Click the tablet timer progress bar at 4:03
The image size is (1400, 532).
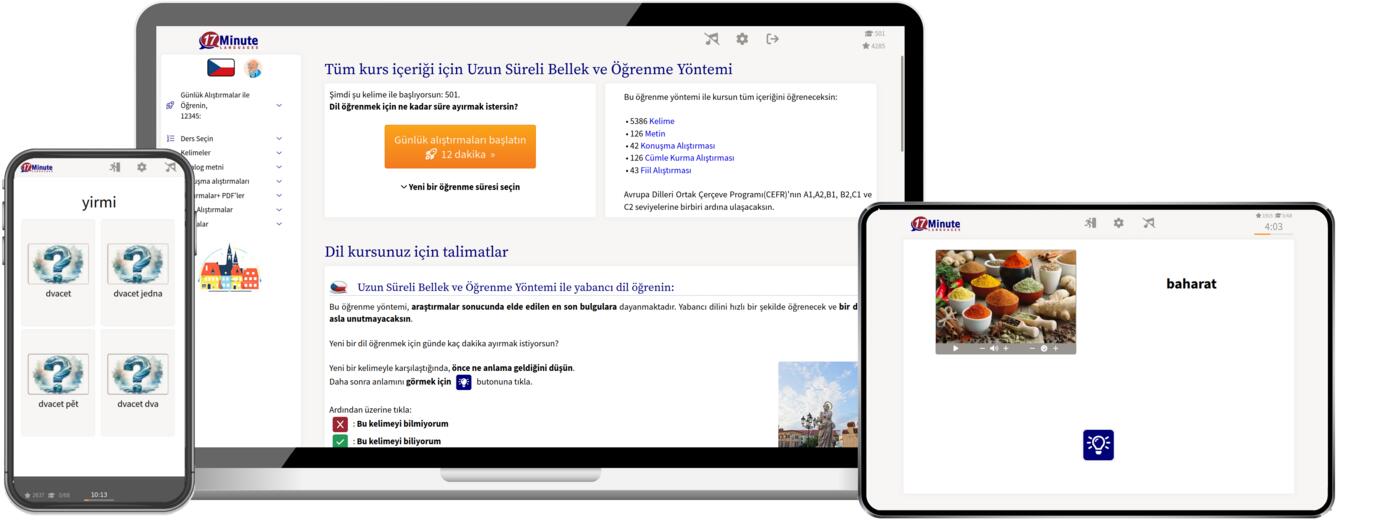click(1273, 235)
